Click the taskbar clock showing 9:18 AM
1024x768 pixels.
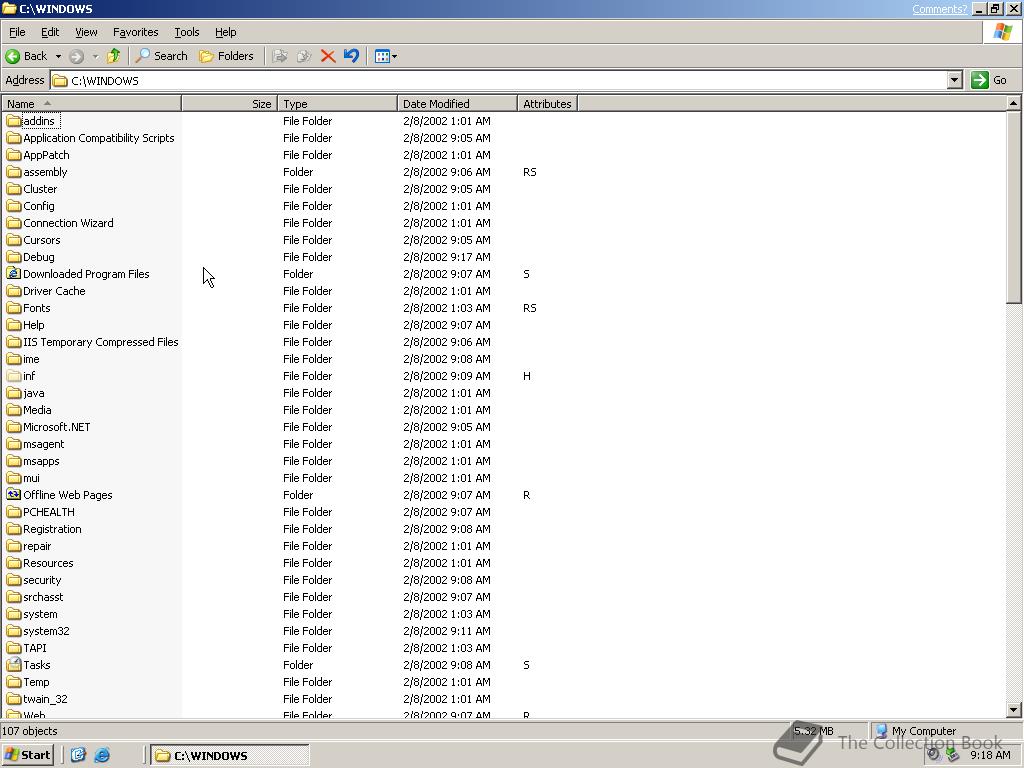pos(990,755)
